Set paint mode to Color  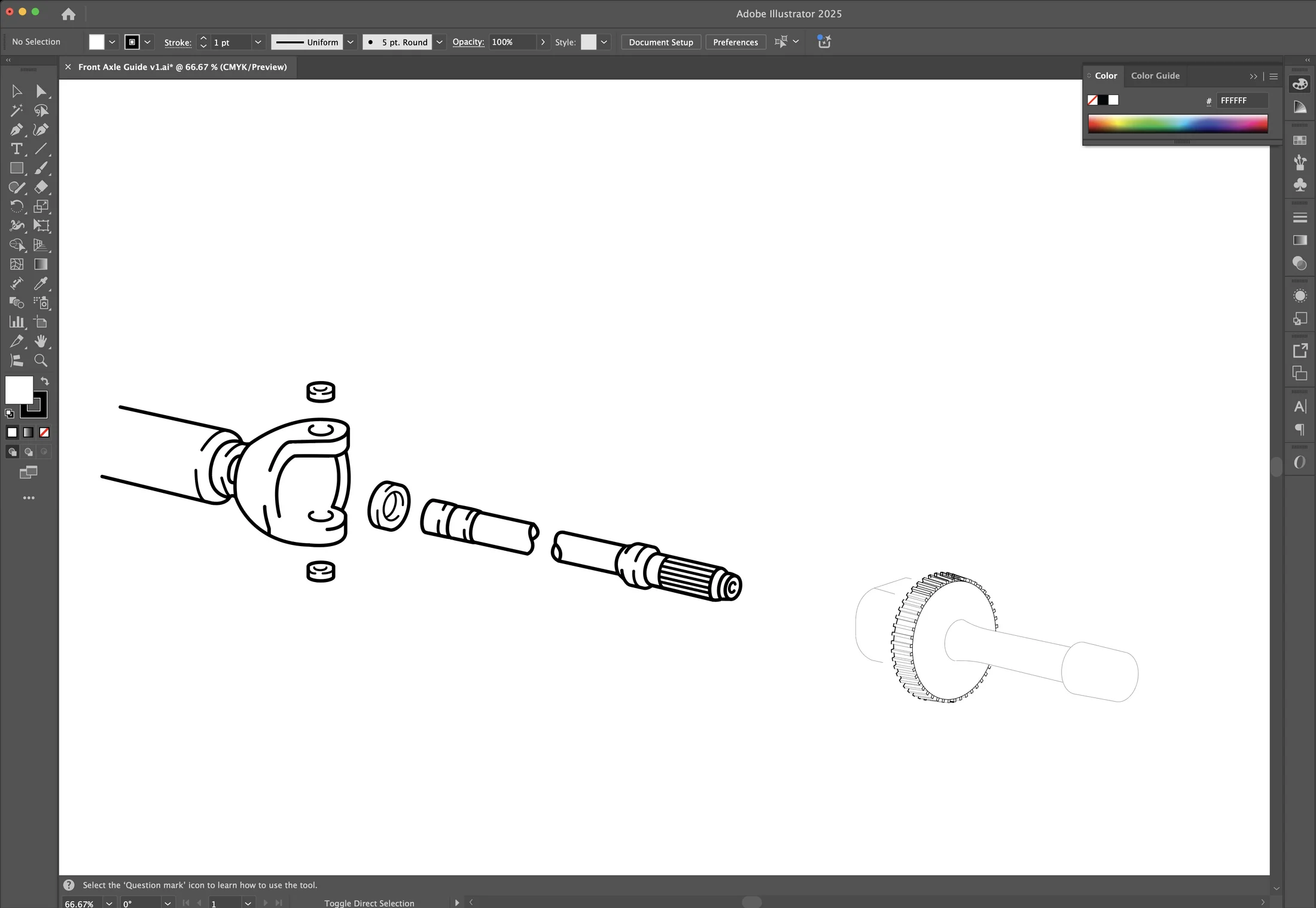click(x=12, y=432)
